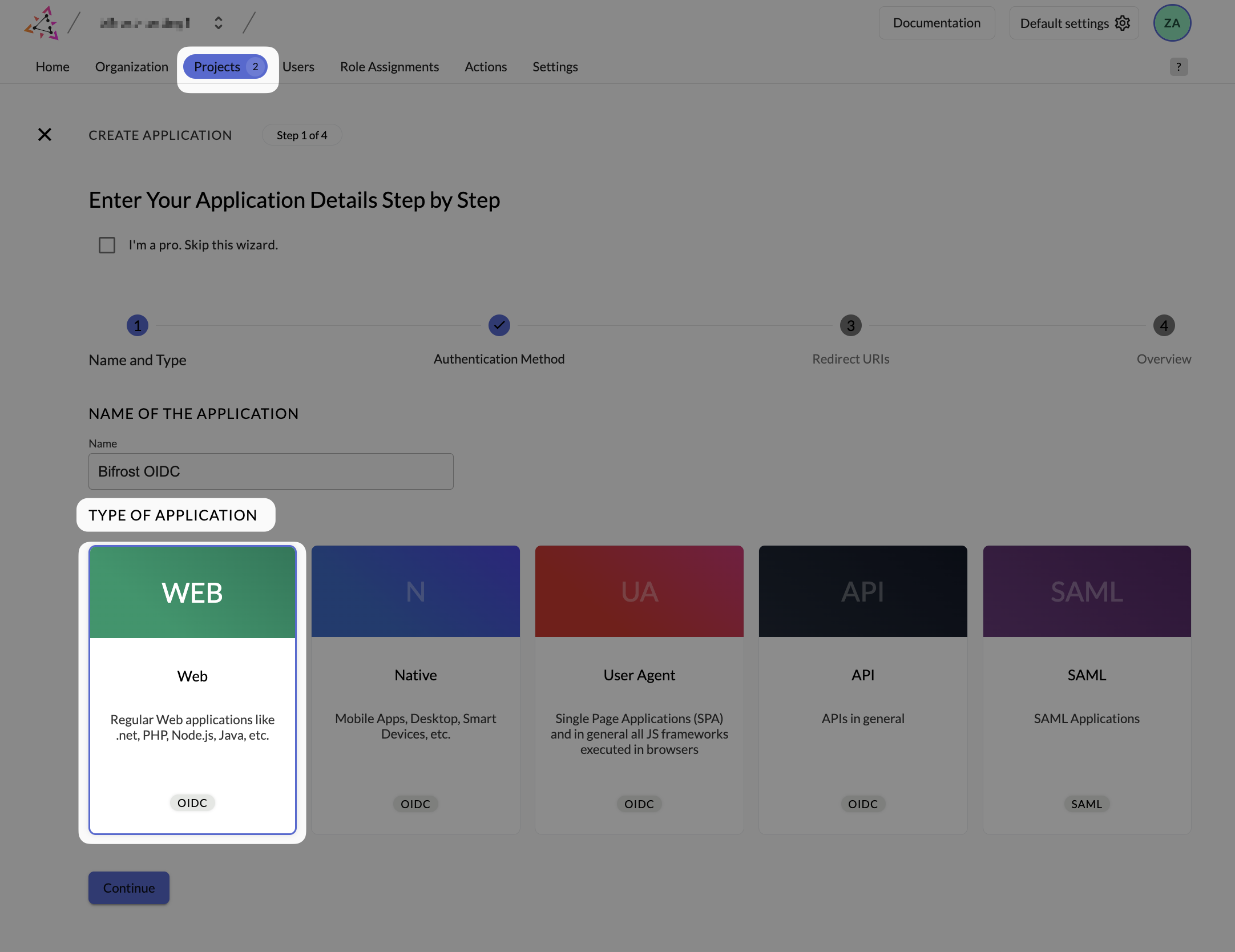Open the Settings tab
Screen dimensions: 1235x952
pyautogui.click(x=555, y=67)
